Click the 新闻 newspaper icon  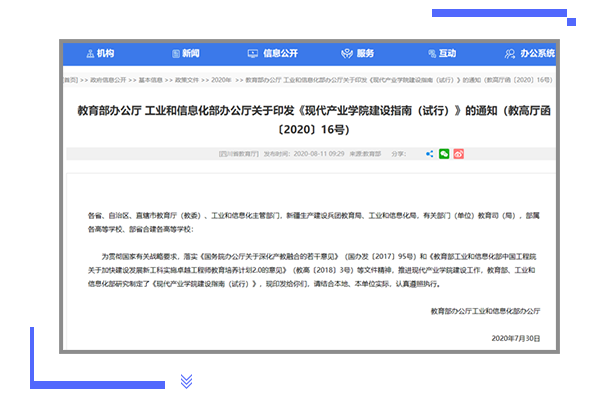pos(176,54)
